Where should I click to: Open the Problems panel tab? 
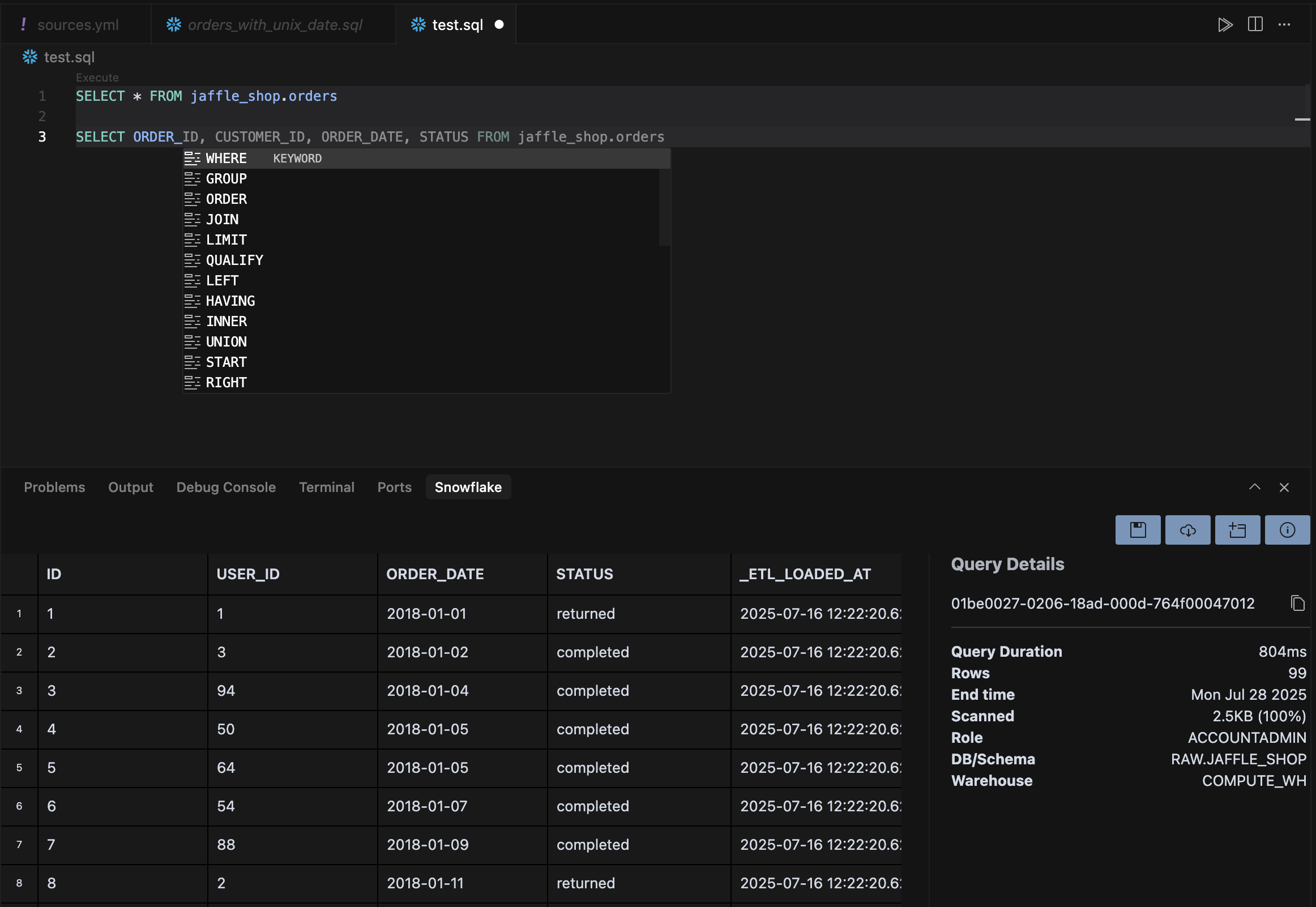[54, 487]
